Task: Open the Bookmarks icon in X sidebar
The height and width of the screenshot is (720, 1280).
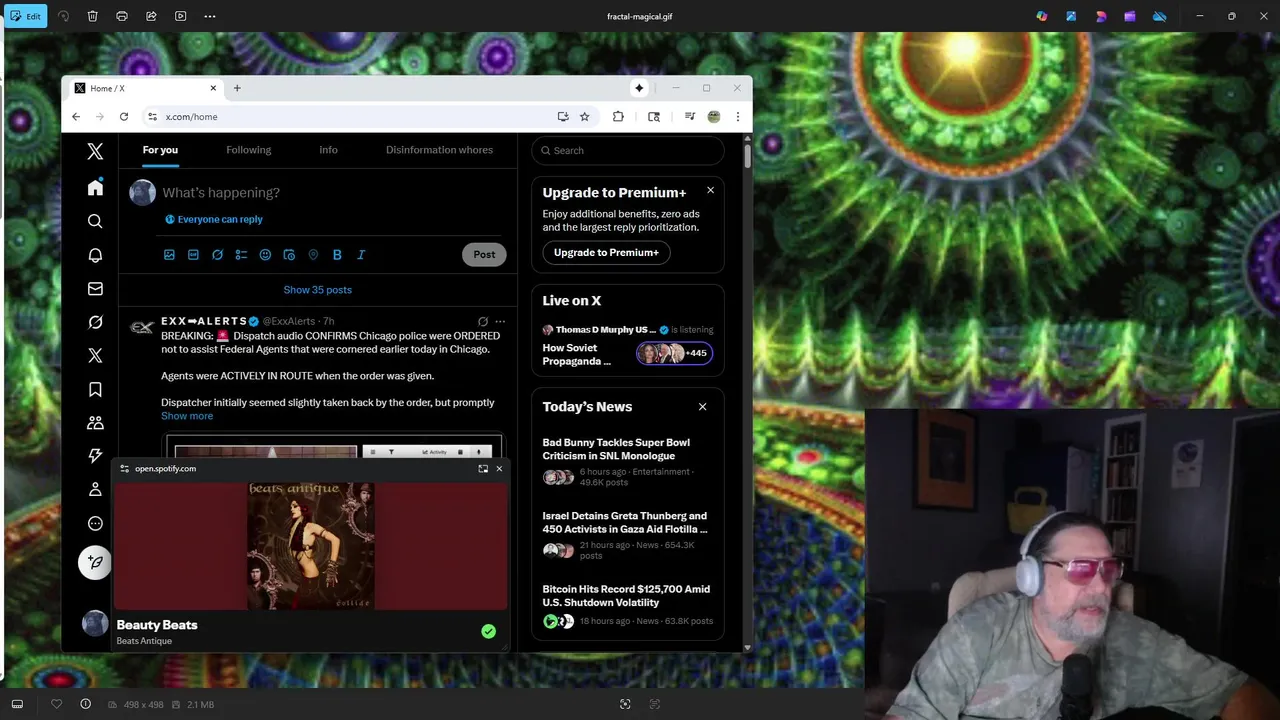Action: pyautogui.click(x=95, y=389)
